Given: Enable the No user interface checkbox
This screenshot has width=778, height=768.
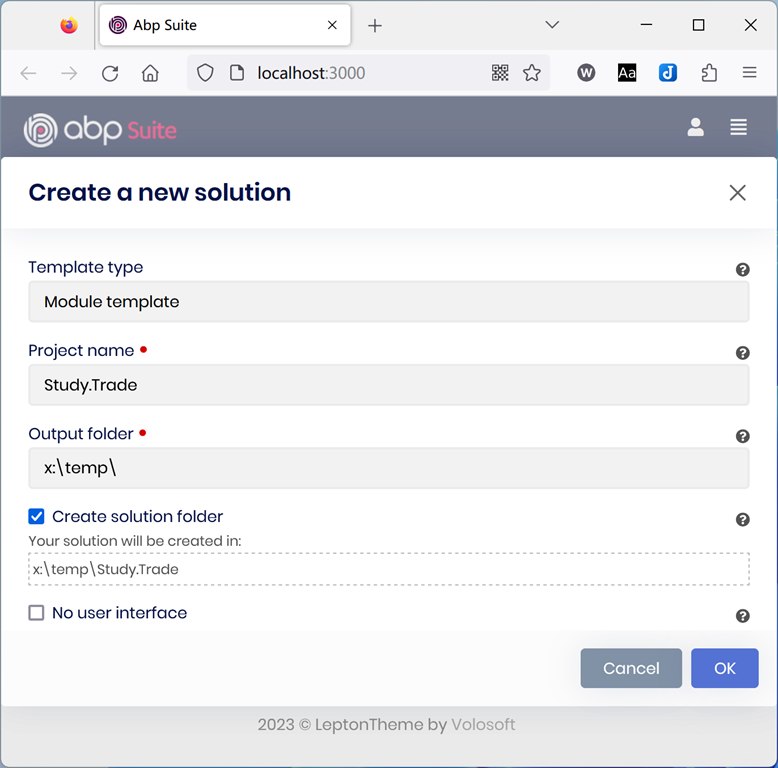Looking at the screenshot, I should pos(37,613).
